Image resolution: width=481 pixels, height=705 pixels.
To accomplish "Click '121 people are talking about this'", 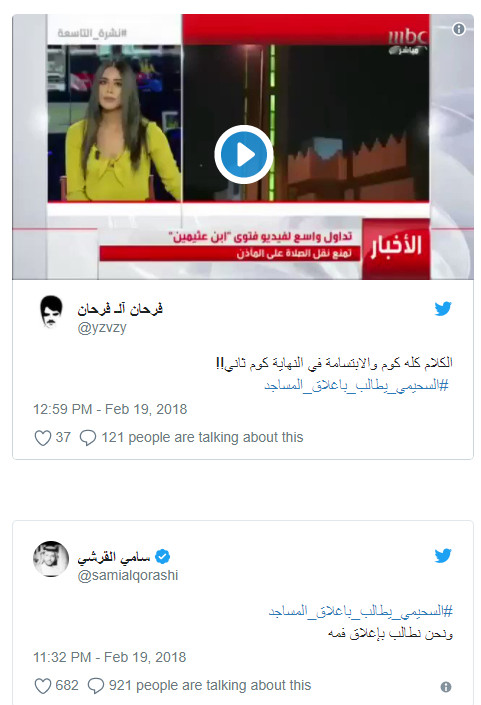I will (202, 437).
